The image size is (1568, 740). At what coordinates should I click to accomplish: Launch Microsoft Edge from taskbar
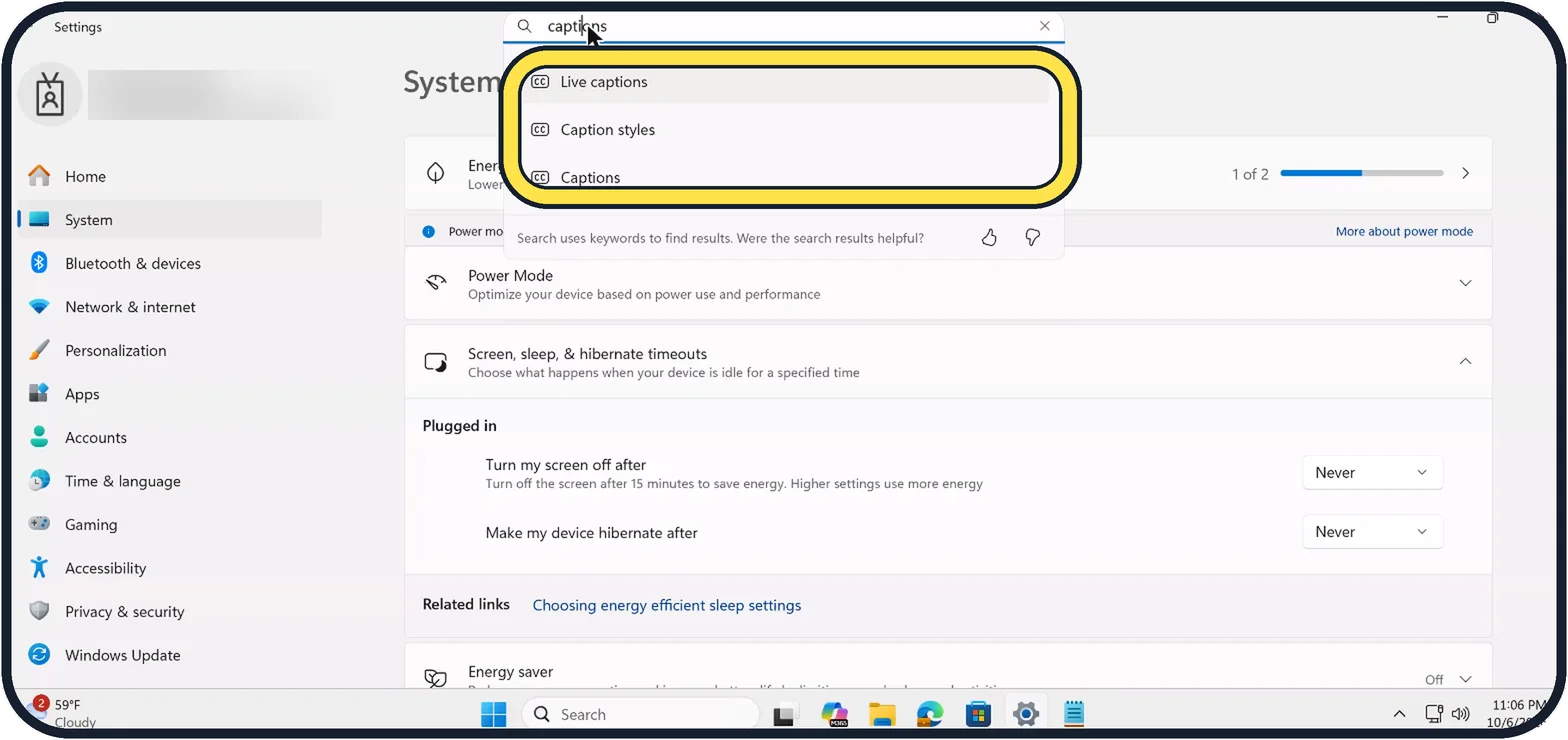click(x=930, y=714)
